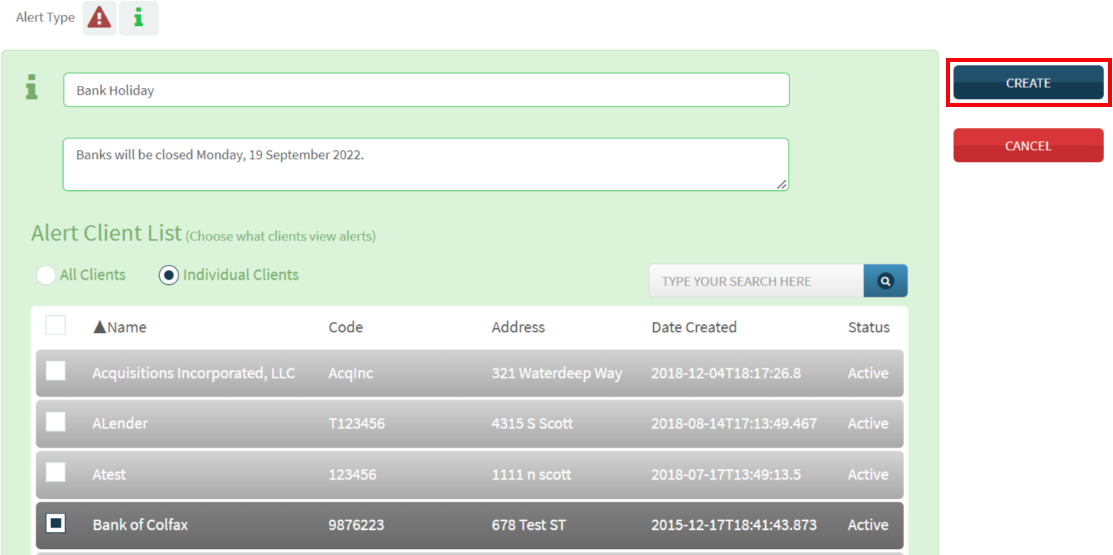This screenshot has width=1113, height=555.
Task: Click Active status in Bank of Colfax row
Action: (868, 525)
